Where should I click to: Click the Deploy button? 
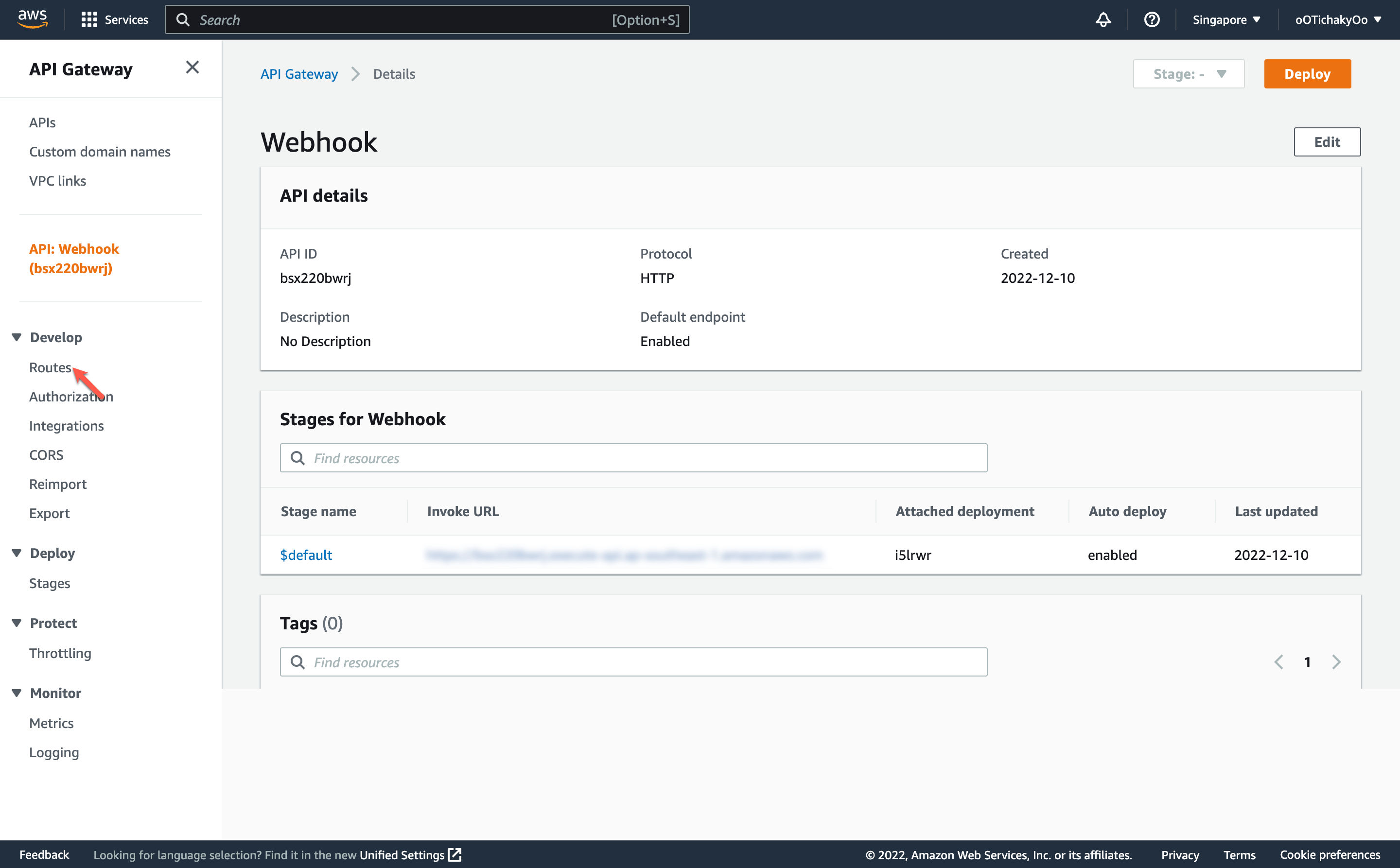point(1307,73)
